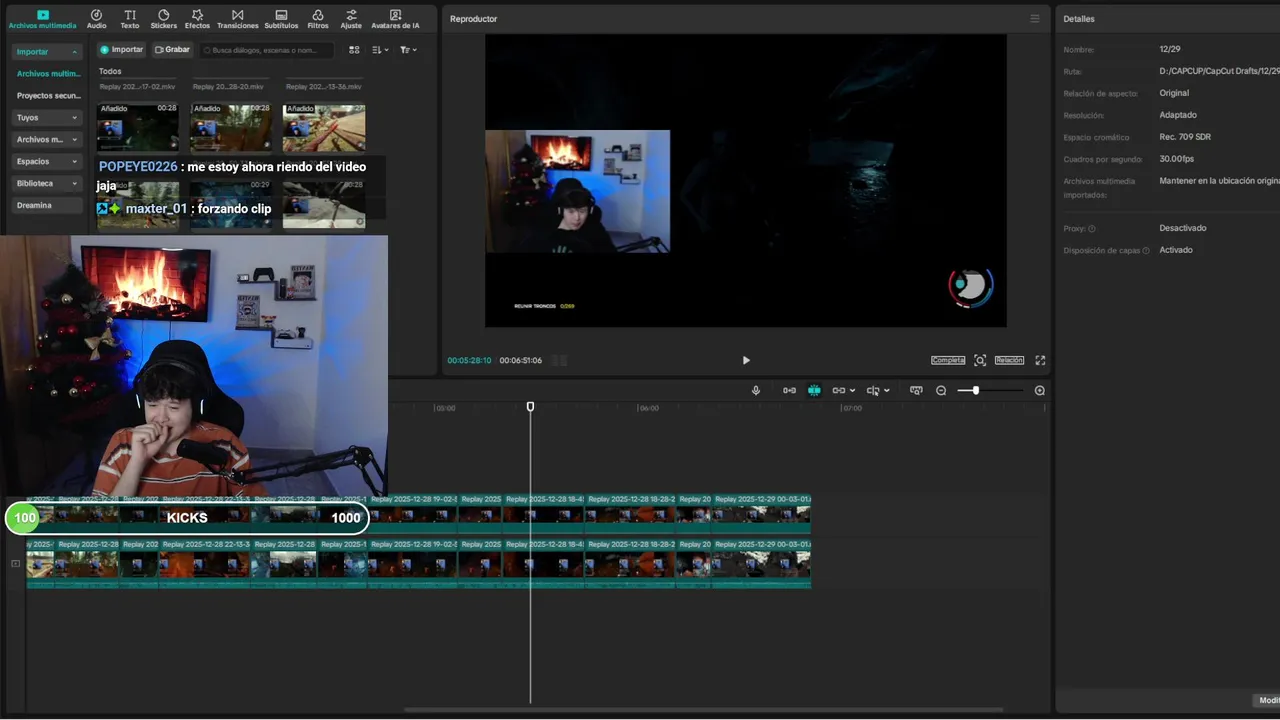
Task: Click the Proxy value Desactivado
Action: (1183, 228)
